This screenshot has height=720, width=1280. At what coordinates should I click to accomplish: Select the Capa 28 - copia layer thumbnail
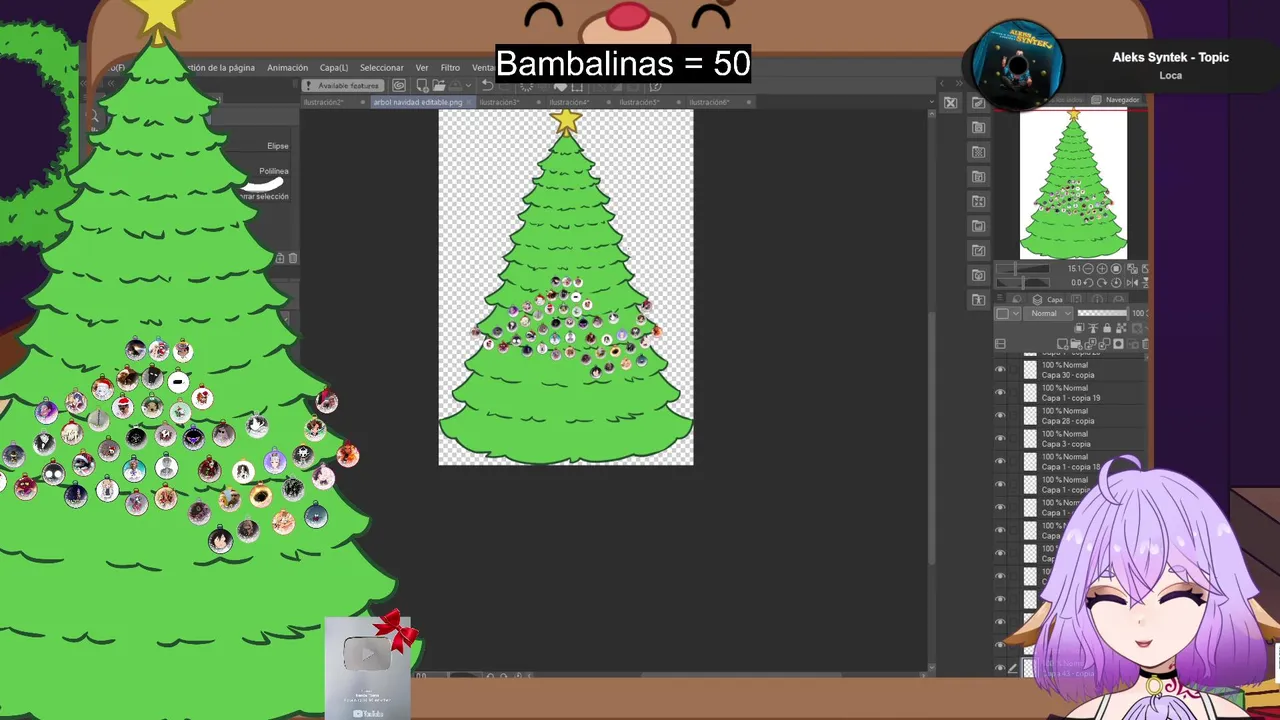tap(1030, 416)
